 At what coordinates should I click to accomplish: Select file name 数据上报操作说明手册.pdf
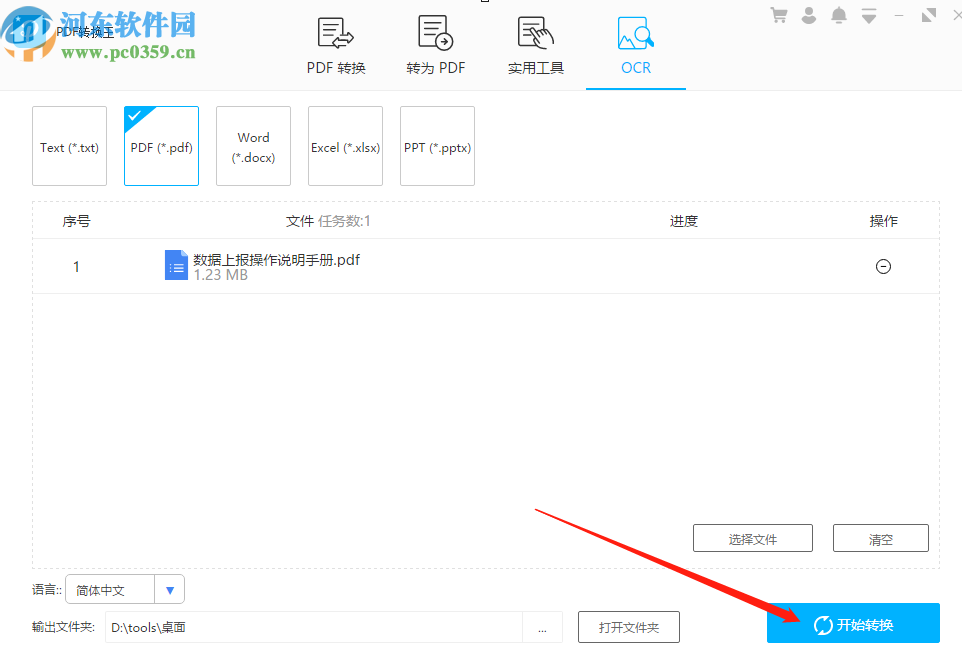pos(277,260)
